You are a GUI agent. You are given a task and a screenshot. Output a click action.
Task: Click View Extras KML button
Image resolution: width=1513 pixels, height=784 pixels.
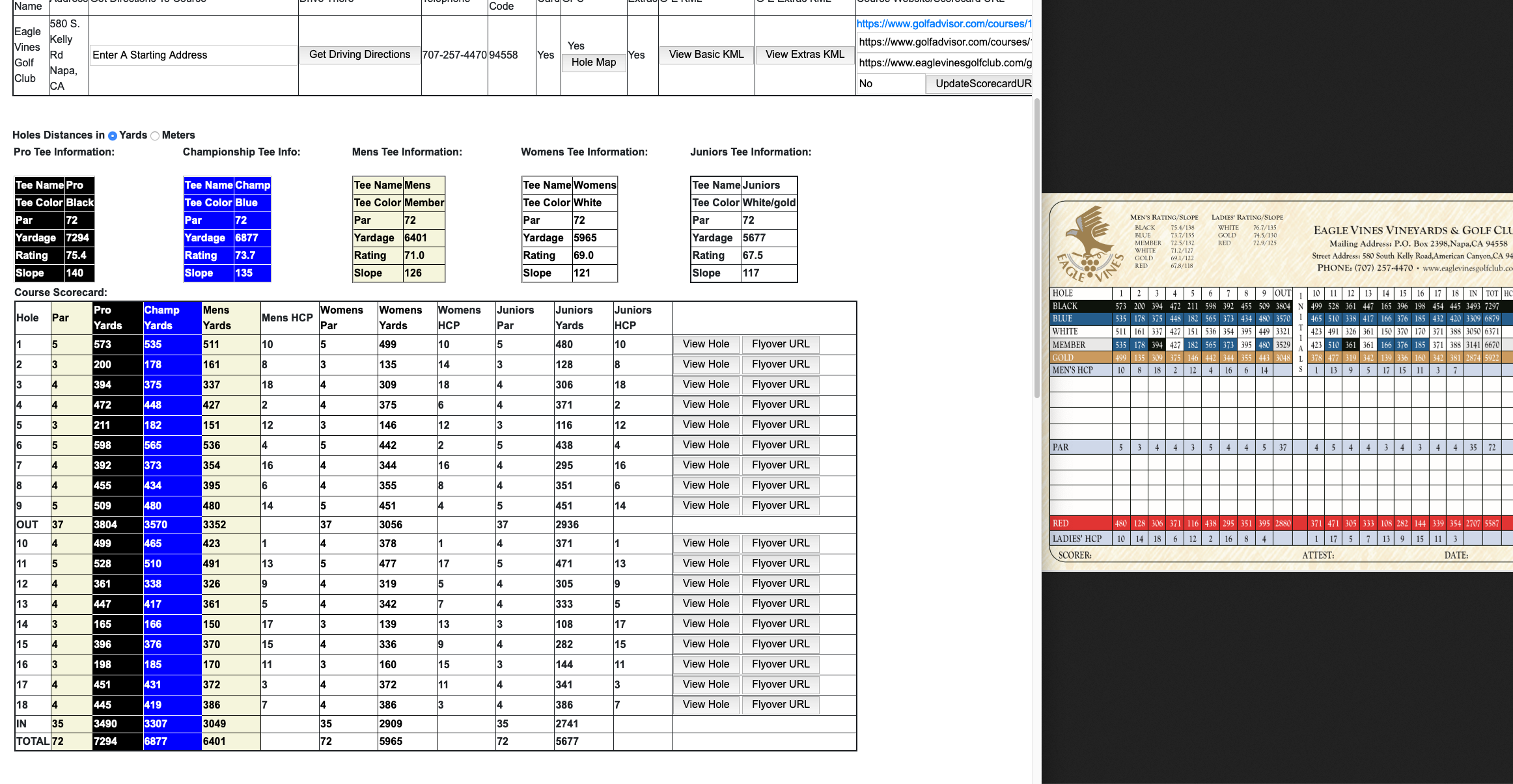805,55
